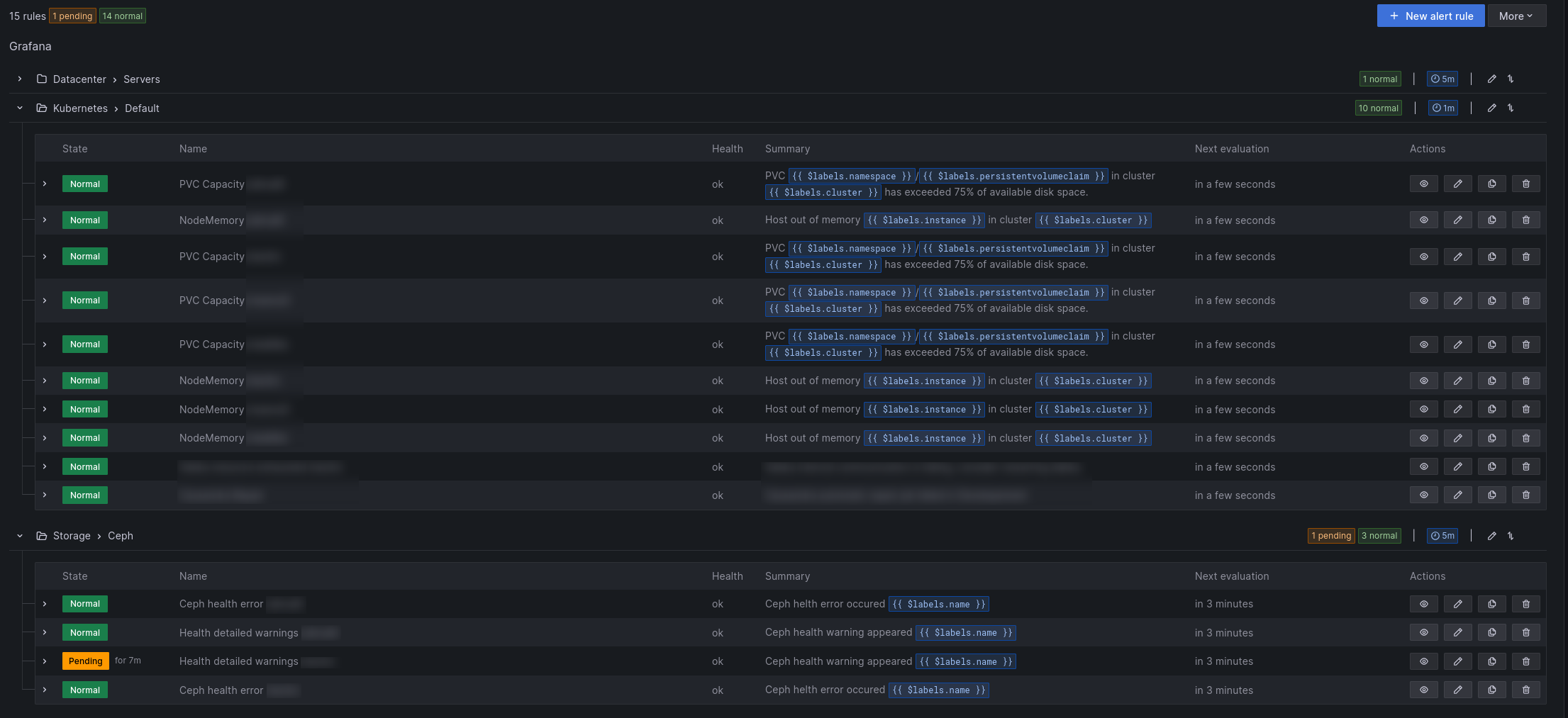This screenshot has width=1568, height=718.
Task: Edit the Kubernetes Default evaluation group
Action: (1492, 108)
